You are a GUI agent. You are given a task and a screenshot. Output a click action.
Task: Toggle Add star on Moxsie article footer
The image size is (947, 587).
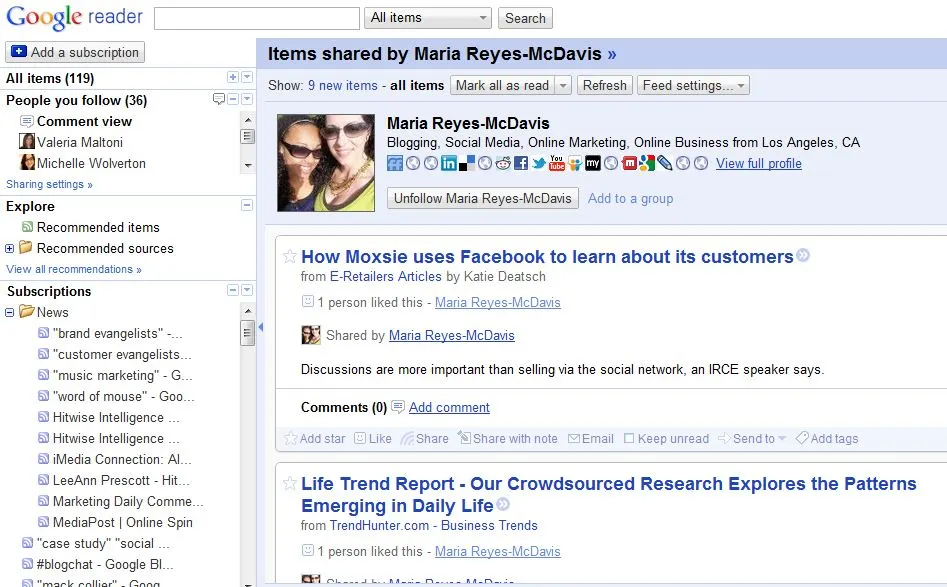[315, 438]
